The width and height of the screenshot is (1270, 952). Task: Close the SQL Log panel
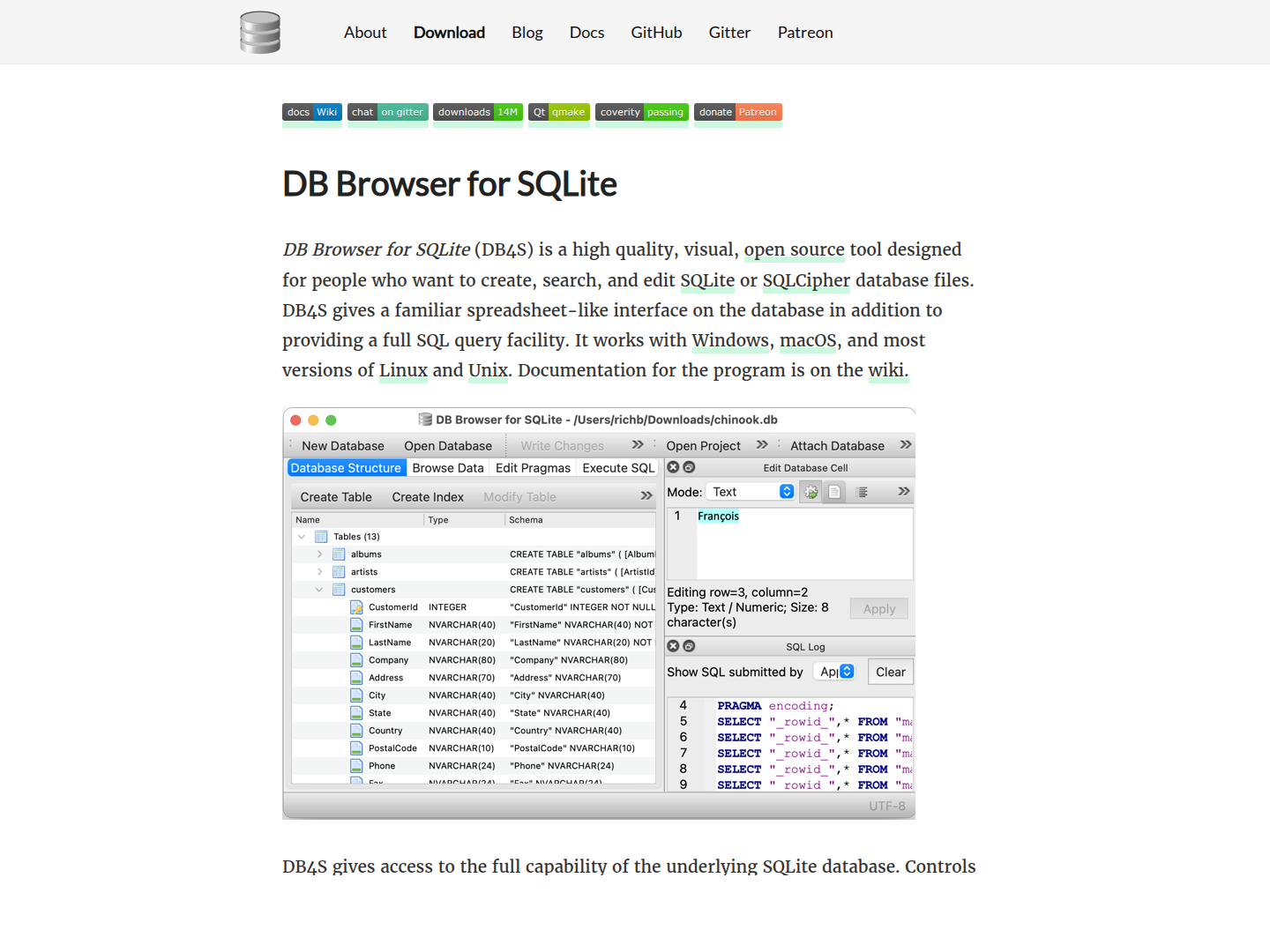click(673, 646)
